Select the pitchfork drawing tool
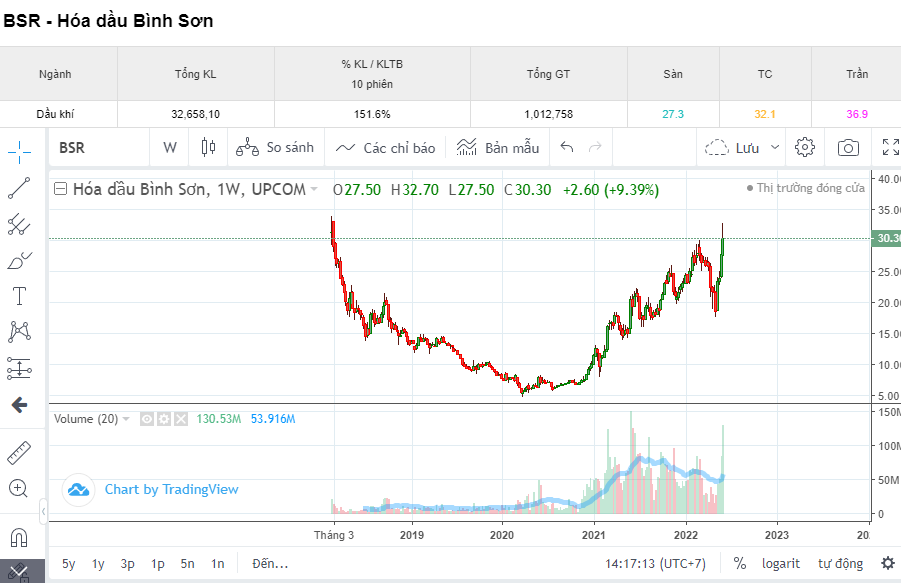Viewport: 901px width, 588px height. click(x=19, y=224)
